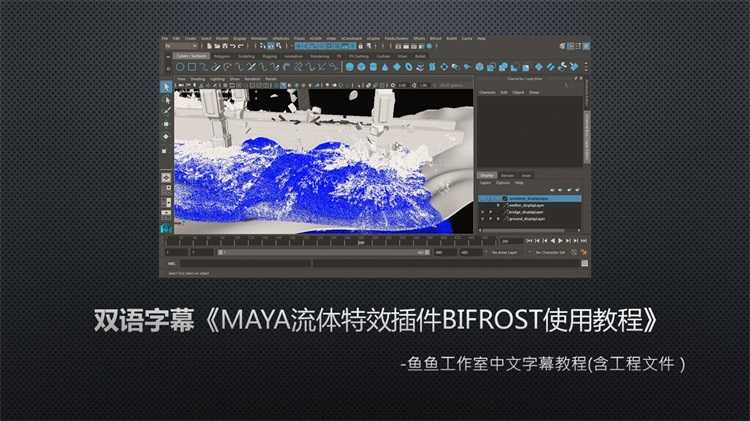Create a NURBS circle from the shelf
Image resolution: width=750 pixels, height=421 pixels.
(x=180, y=67)
